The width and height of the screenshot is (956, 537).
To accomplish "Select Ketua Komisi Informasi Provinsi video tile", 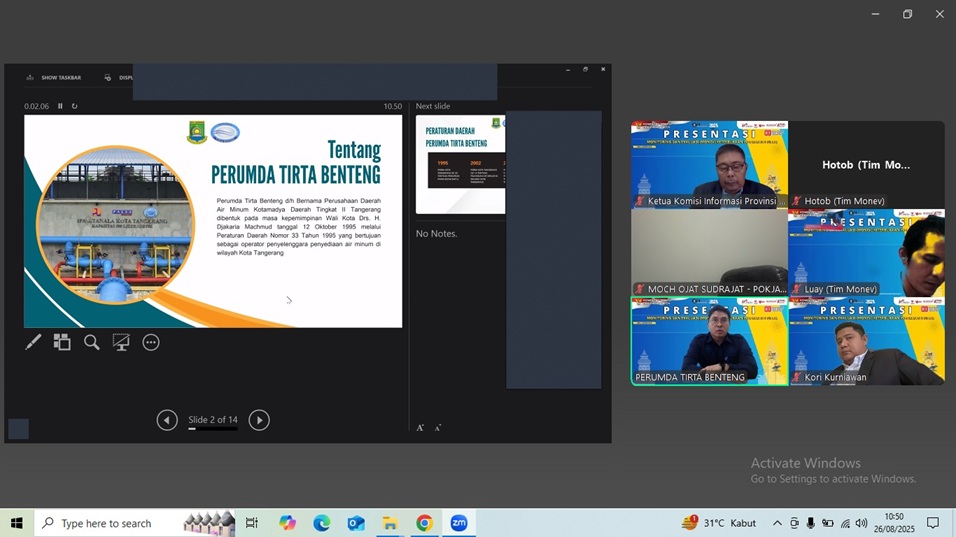I will (709, 165).
